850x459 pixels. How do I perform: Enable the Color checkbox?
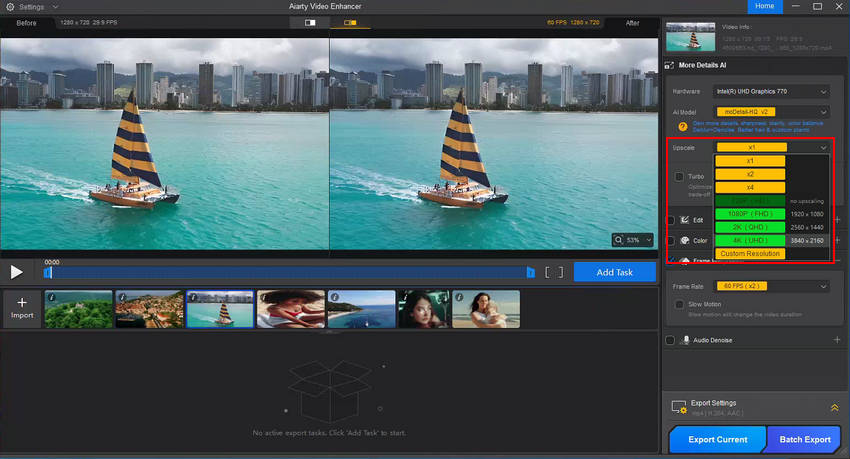click(x=671, y=241)
